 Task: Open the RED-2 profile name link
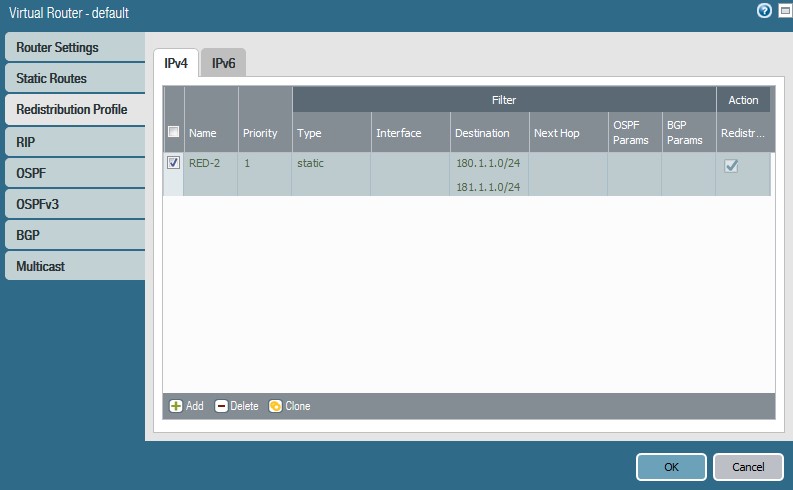click(x=204, y=163)
